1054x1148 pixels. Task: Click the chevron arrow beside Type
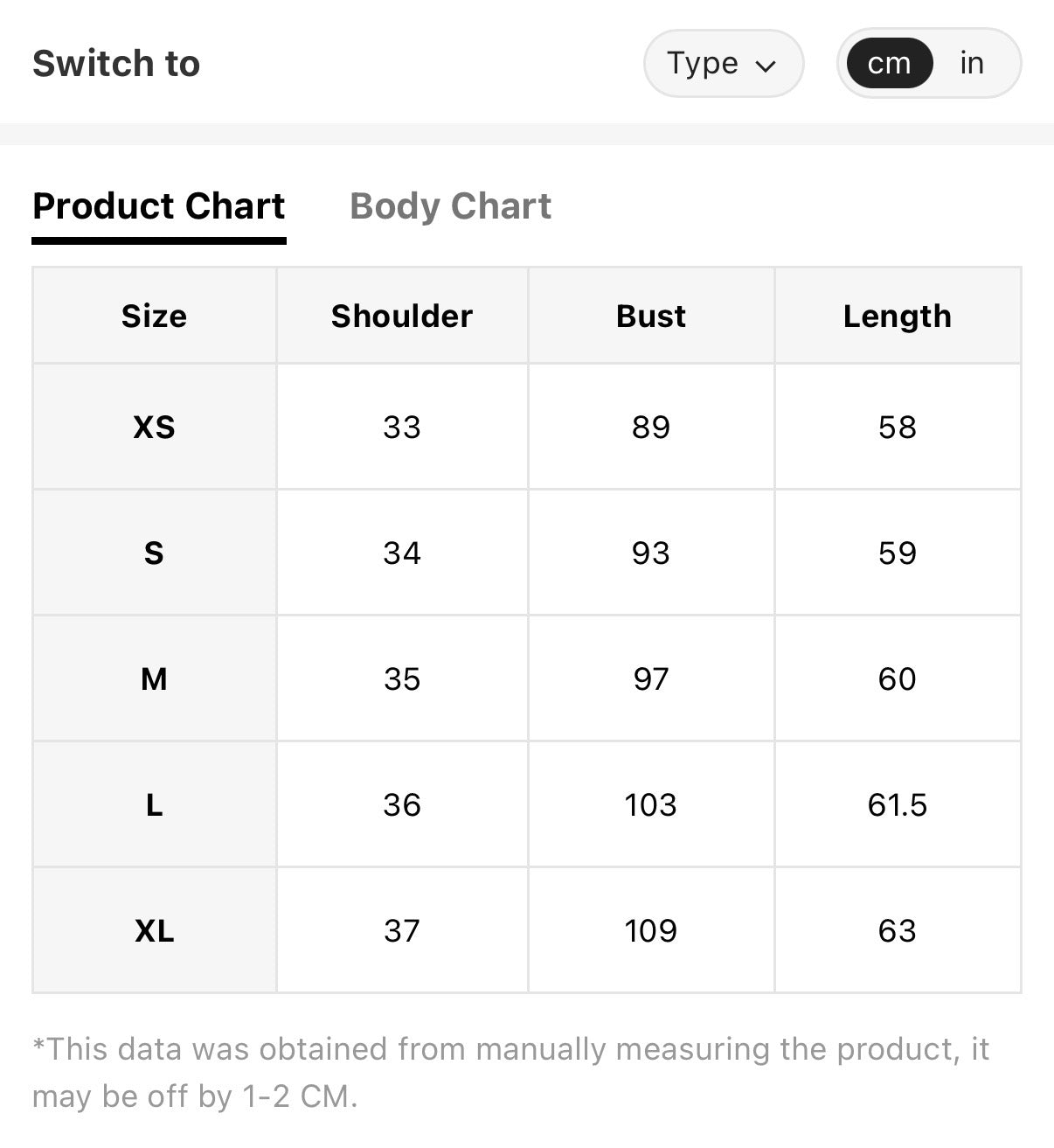click(x=766, y=66)
